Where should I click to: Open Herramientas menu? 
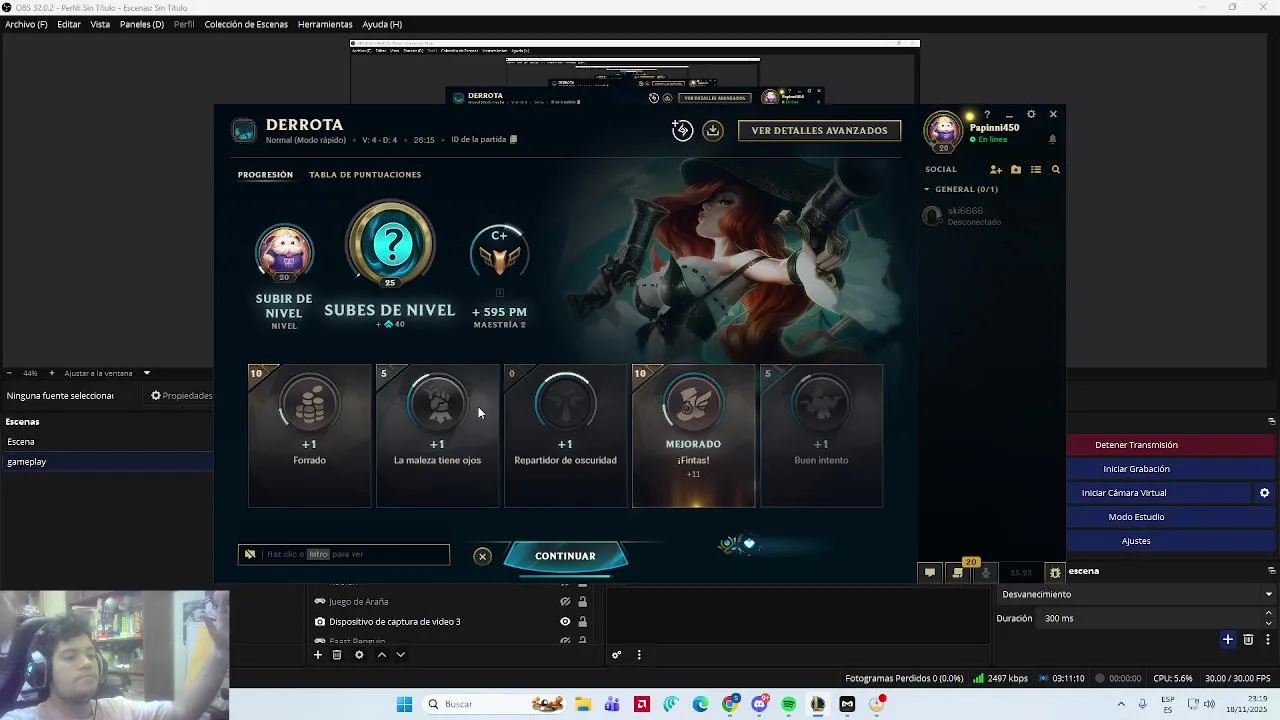point(325,24)
